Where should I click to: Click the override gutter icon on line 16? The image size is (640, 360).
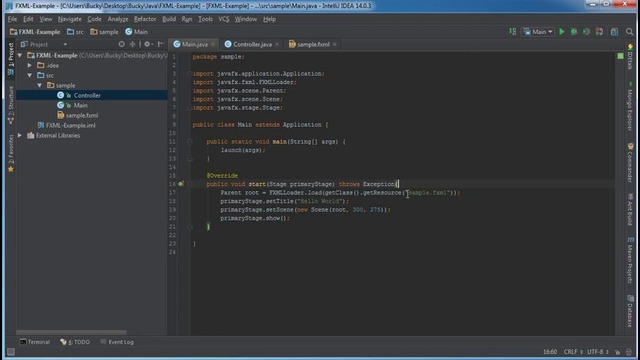(181, 184)
